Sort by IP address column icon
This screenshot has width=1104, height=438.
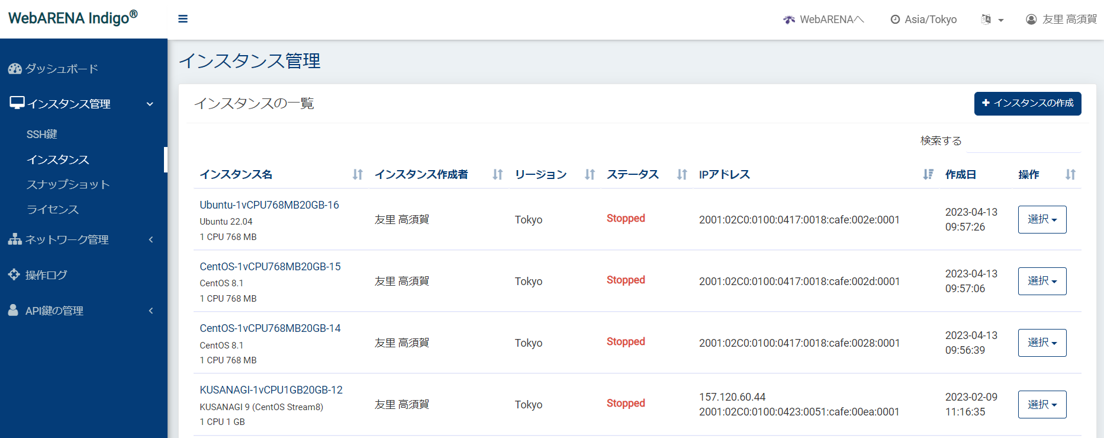[x=928, y=175]
